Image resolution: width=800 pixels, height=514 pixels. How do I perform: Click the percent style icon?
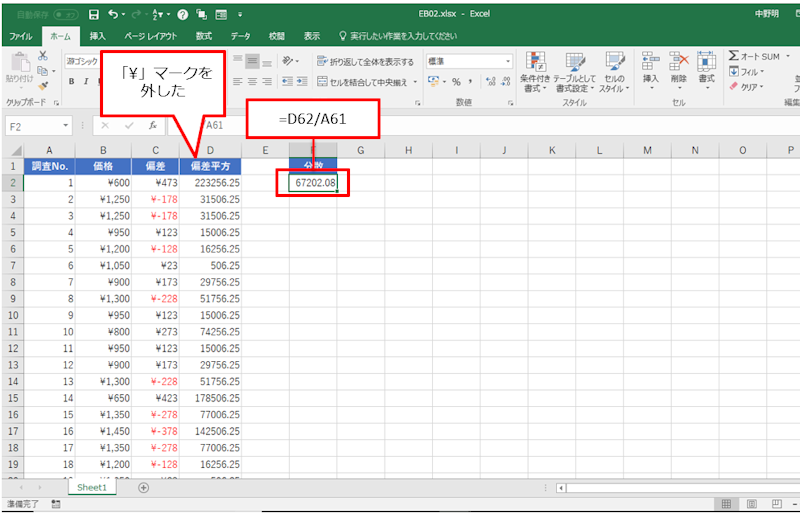point(456,82)
